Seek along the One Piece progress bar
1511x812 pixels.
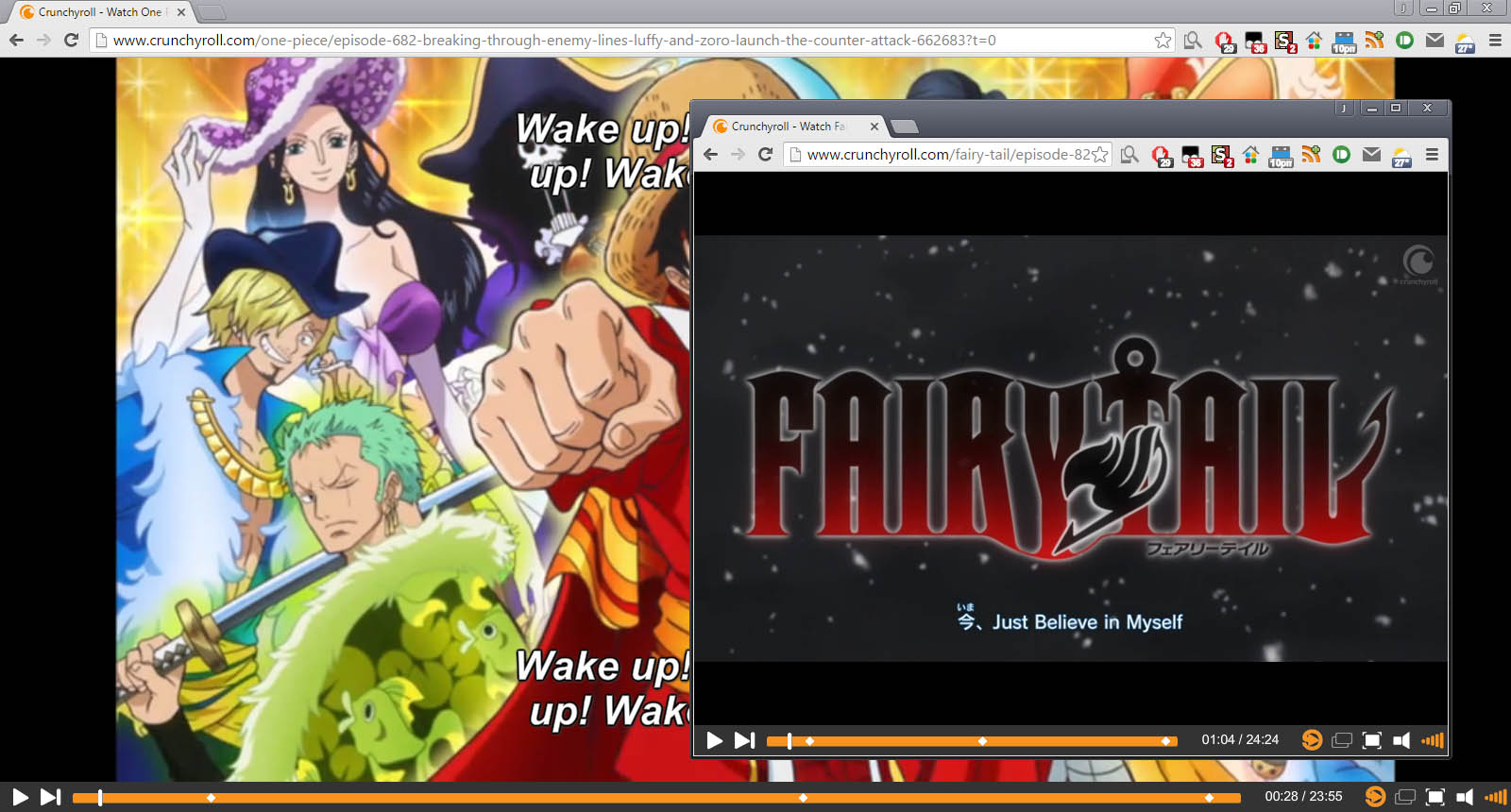[x=656, y=798]
